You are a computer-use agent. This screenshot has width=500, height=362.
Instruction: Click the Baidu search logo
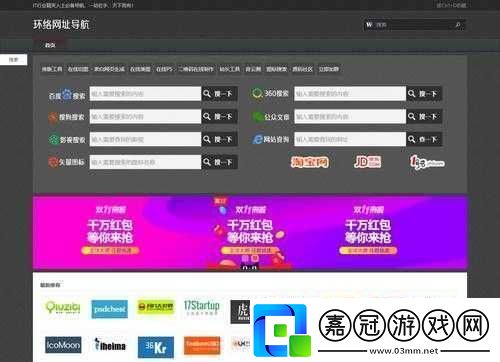click(67, 95)
